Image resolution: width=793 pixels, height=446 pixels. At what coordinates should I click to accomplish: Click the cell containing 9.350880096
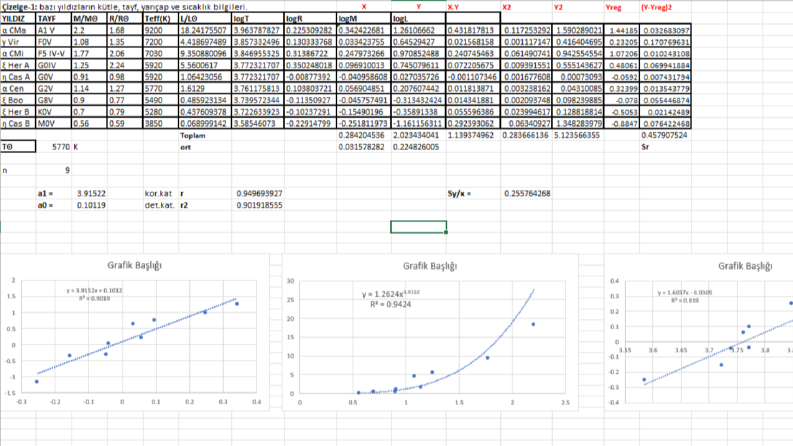pos(205,54)
